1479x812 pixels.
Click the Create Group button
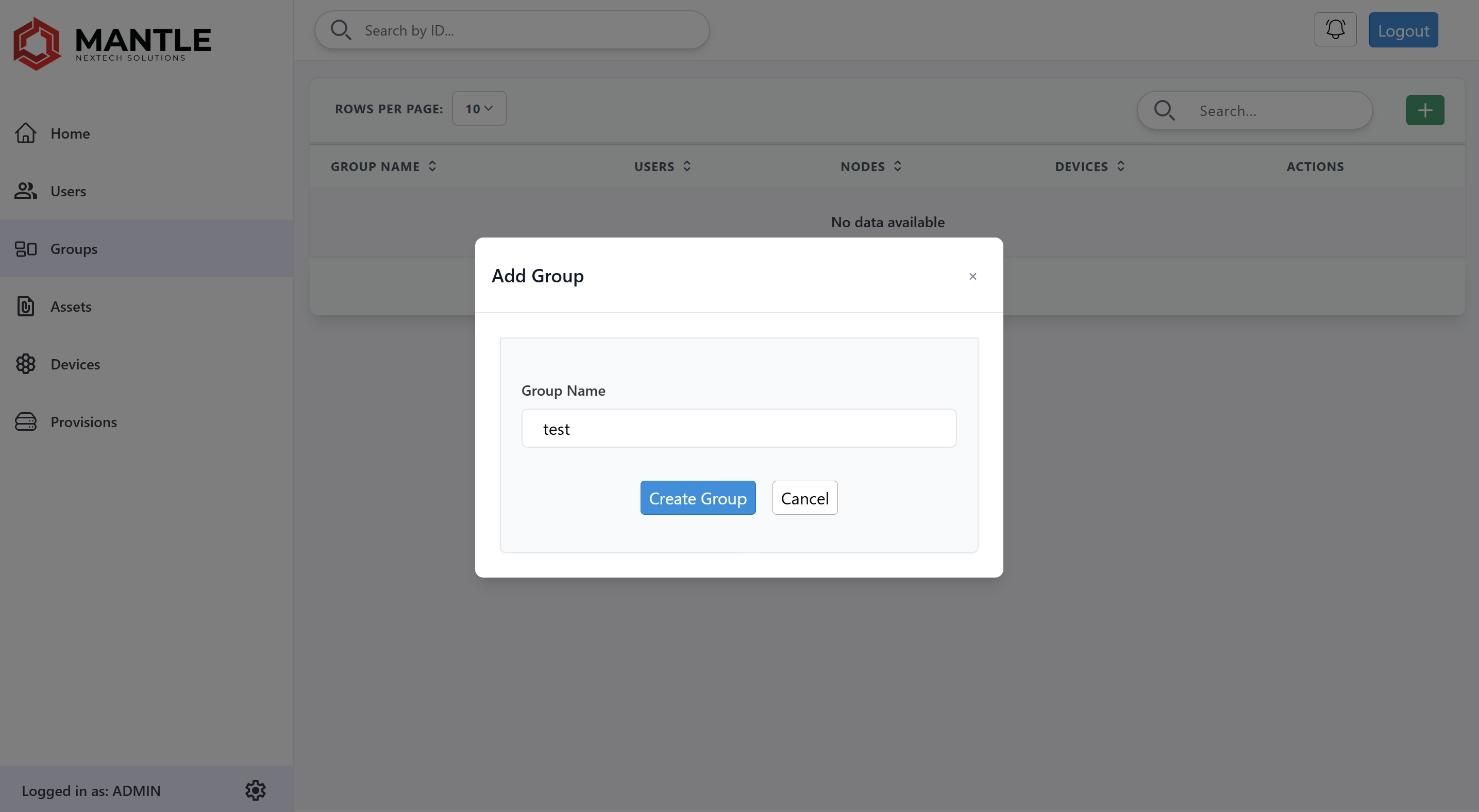coord(698,498)
